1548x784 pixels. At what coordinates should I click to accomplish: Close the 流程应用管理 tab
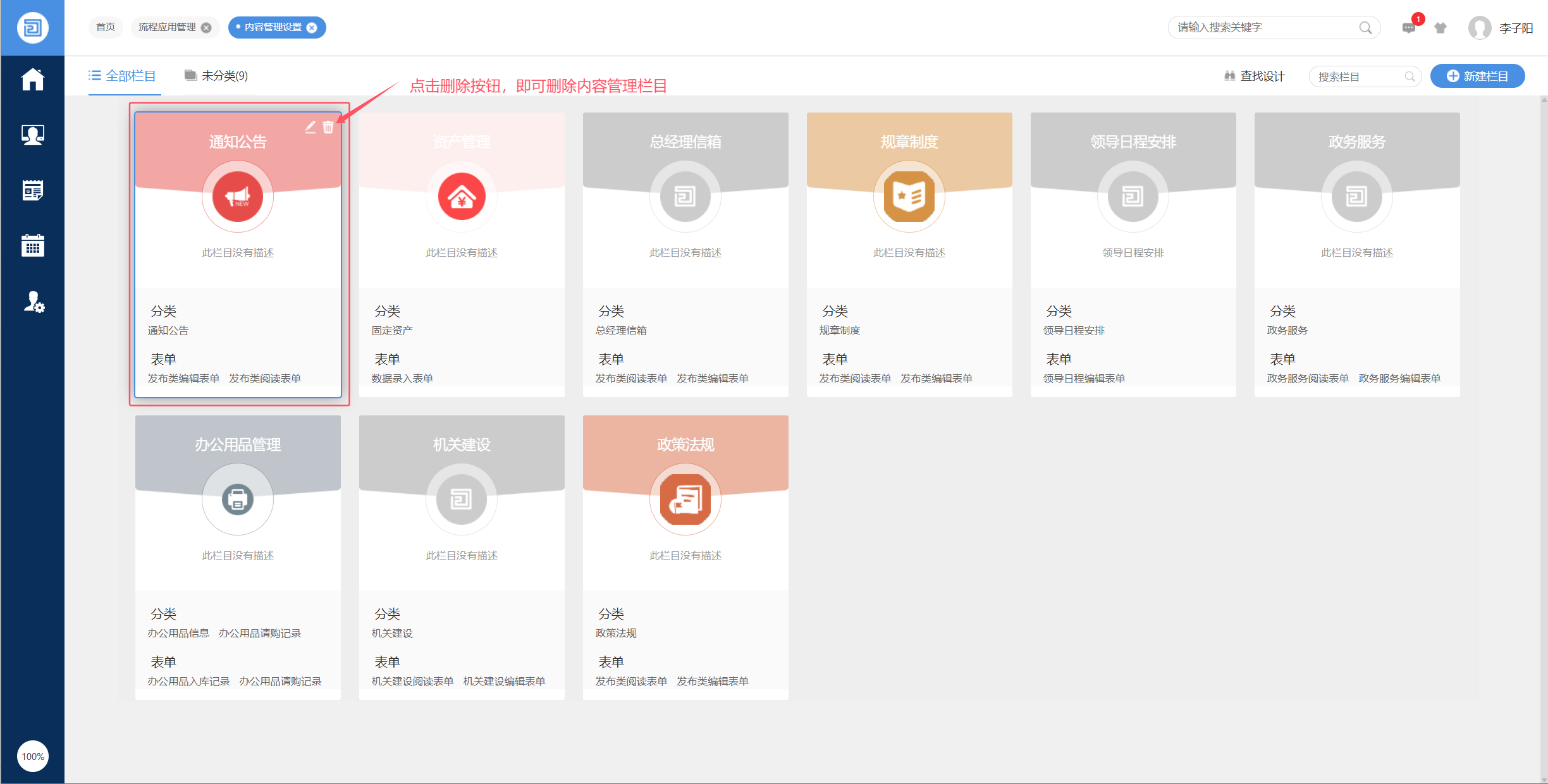(206, 28)
